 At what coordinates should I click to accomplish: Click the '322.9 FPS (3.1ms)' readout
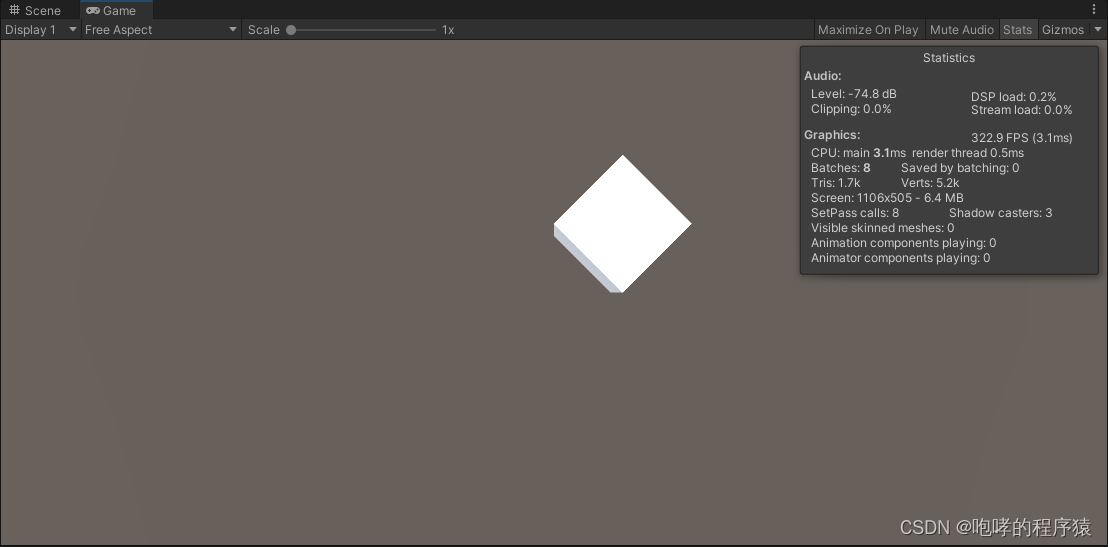tap(1021, 138)
